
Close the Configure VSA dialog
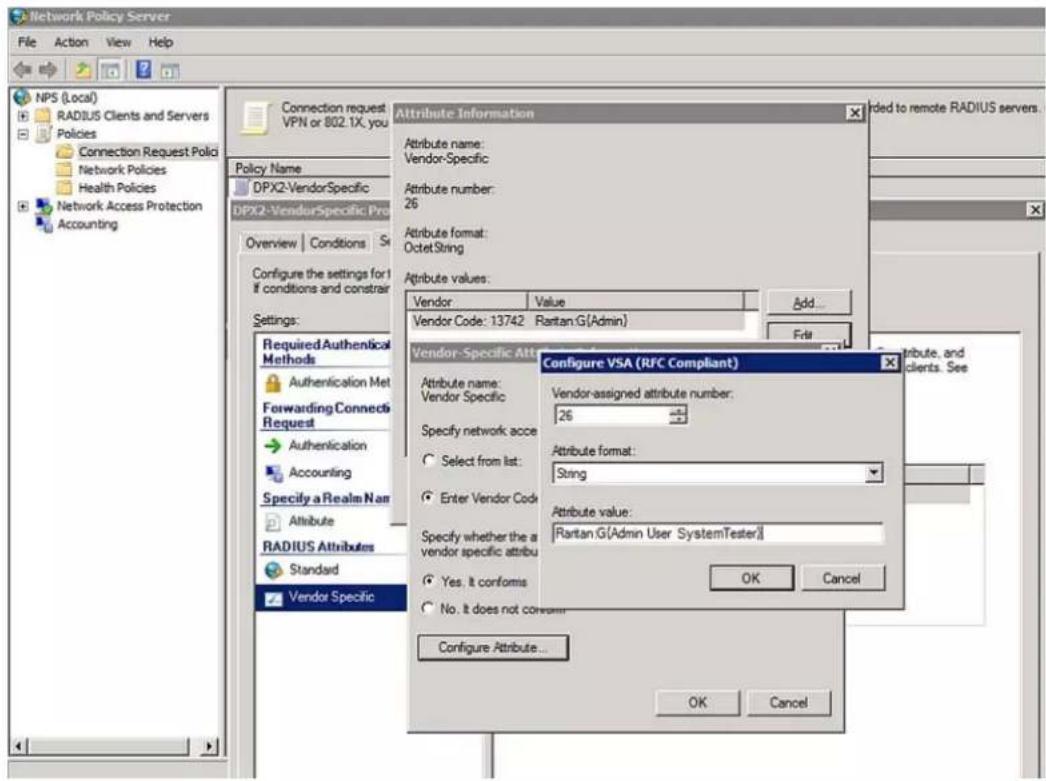tap(889, 362)
